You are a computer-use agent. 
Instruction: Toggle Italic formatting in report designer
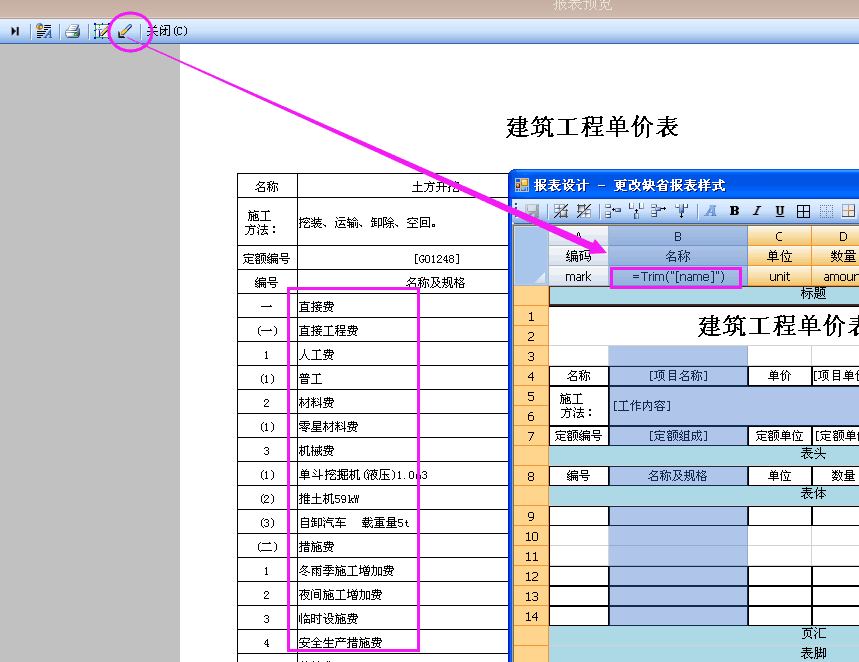point(756,211)
